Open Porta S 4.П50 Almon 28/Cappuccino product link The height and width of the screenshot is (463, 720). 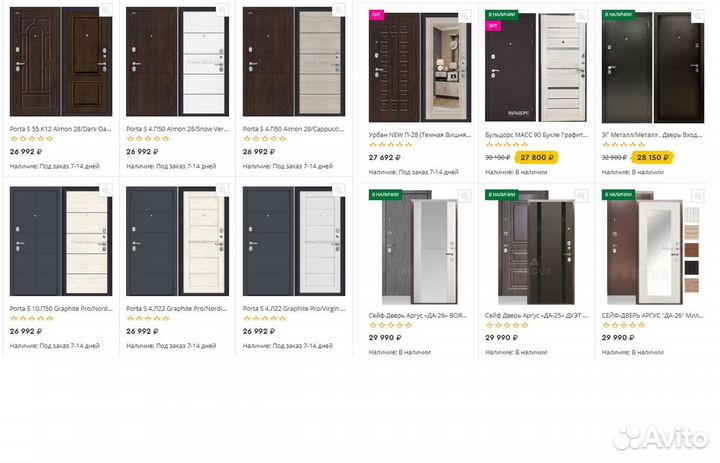pyautogui.click(x=291, y=129)
